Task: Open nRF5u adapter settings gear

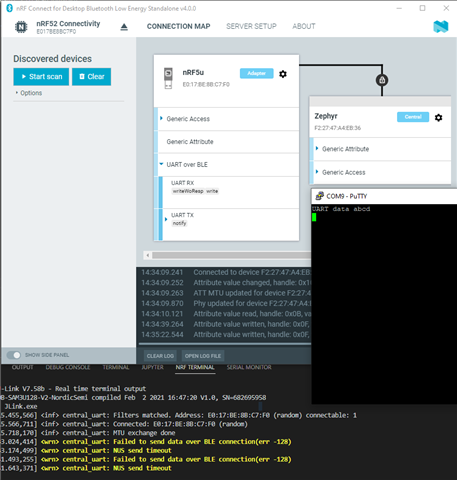Action: [x=283, y=74]
